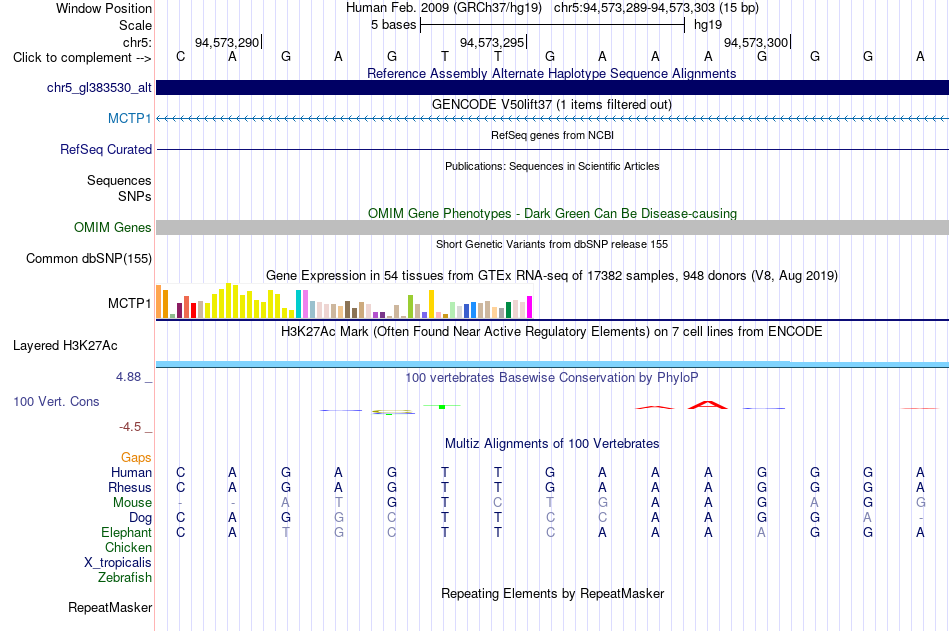This screenshot has height=631, width=950.
Task: Click the Window Position track label
Action: [x=104, y=8]
